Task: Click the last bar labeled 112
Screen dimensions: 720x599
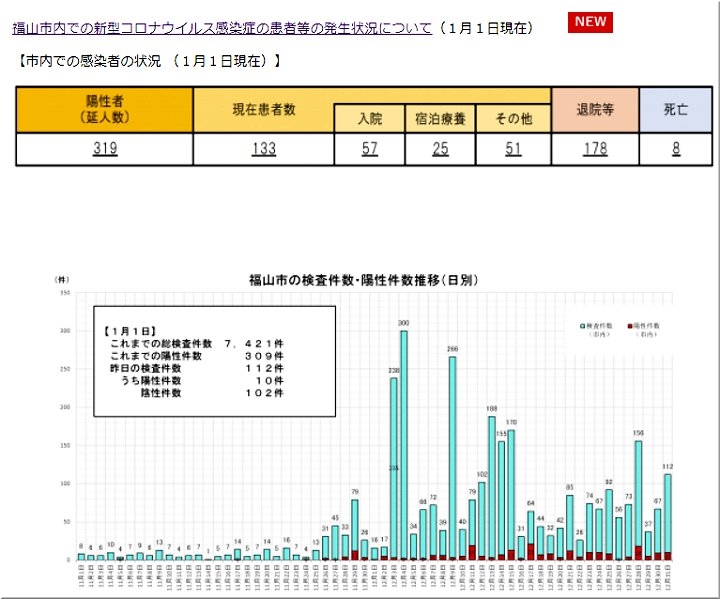Action: pyautogui.click(x=667, y=515)
